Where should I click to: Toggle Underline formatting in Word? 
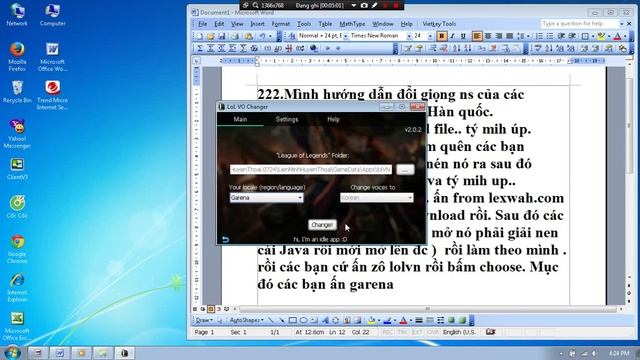point(463,36)
